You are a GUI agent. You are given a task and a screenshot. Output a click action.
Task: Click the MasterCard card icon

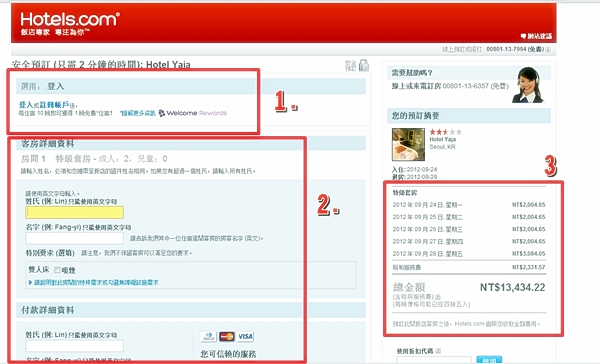click(227, 337)
